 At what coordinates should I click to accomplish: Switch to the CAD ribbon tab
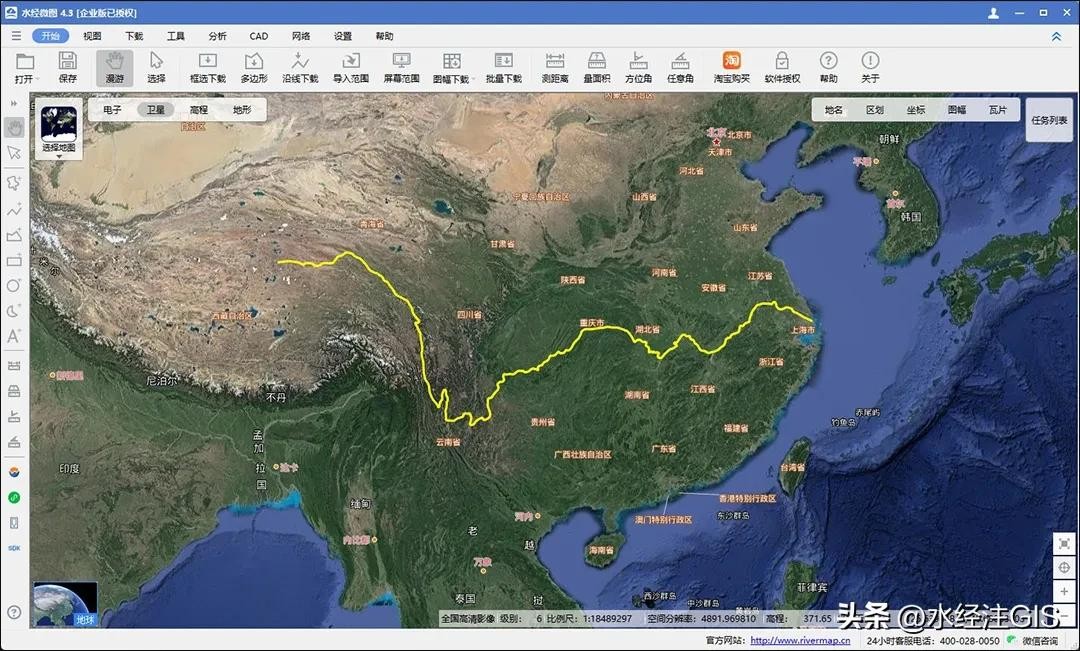(258, 36)
